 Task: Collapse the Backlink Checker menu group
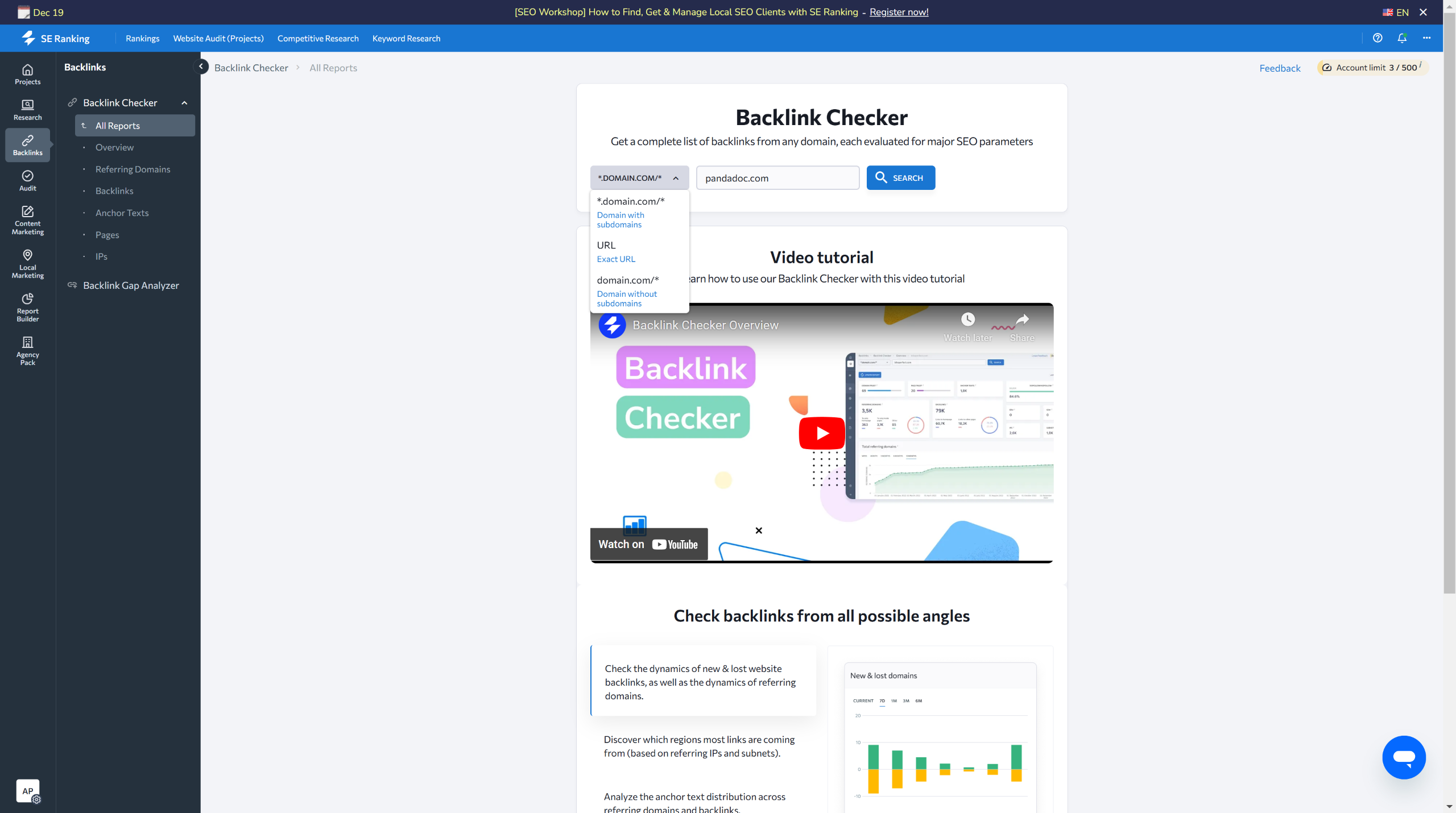[184, 103]
